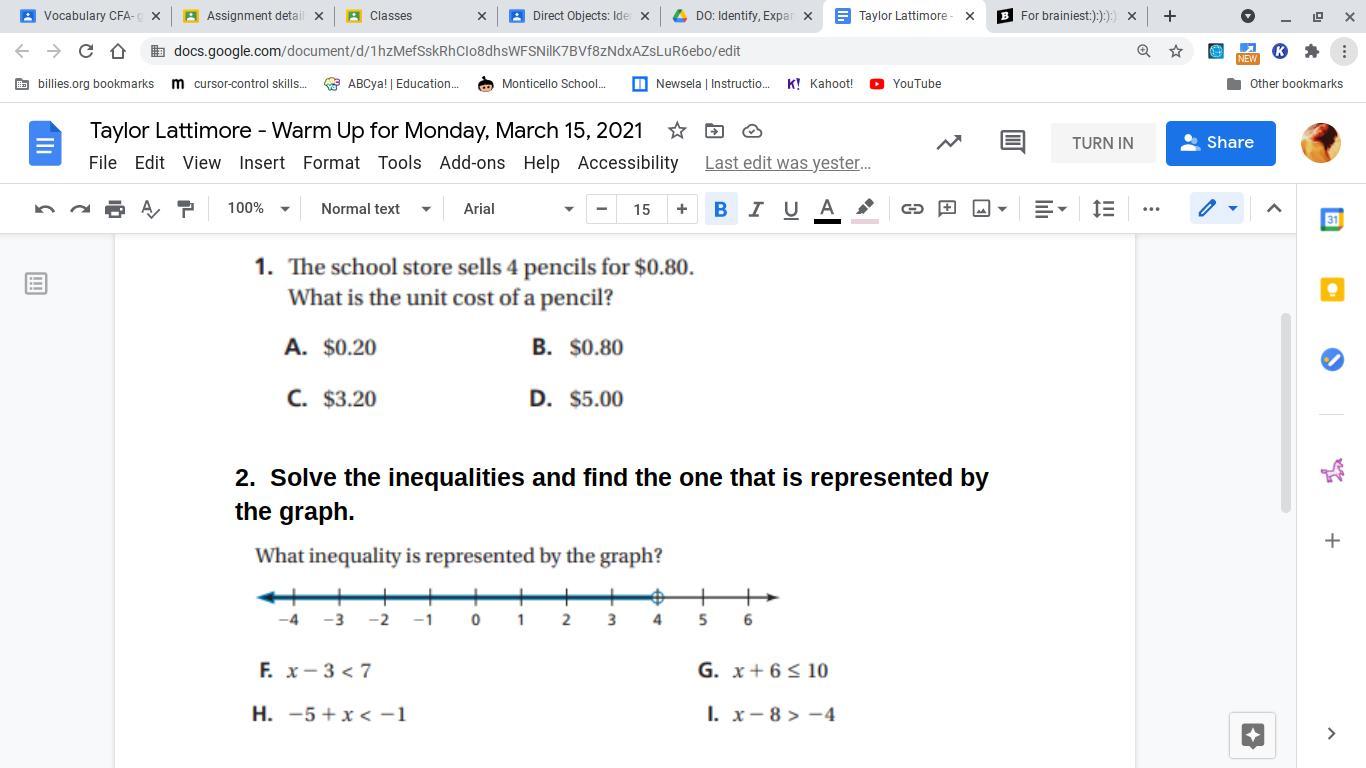The height and width of the screenshot is (768, 1366).
Task: Get add-ons with the plus icon
Action: 1332,541
